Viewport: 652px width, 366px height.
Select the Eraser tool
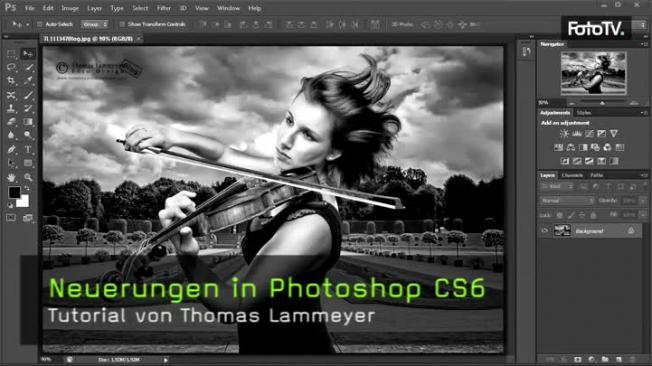point(11,121)
